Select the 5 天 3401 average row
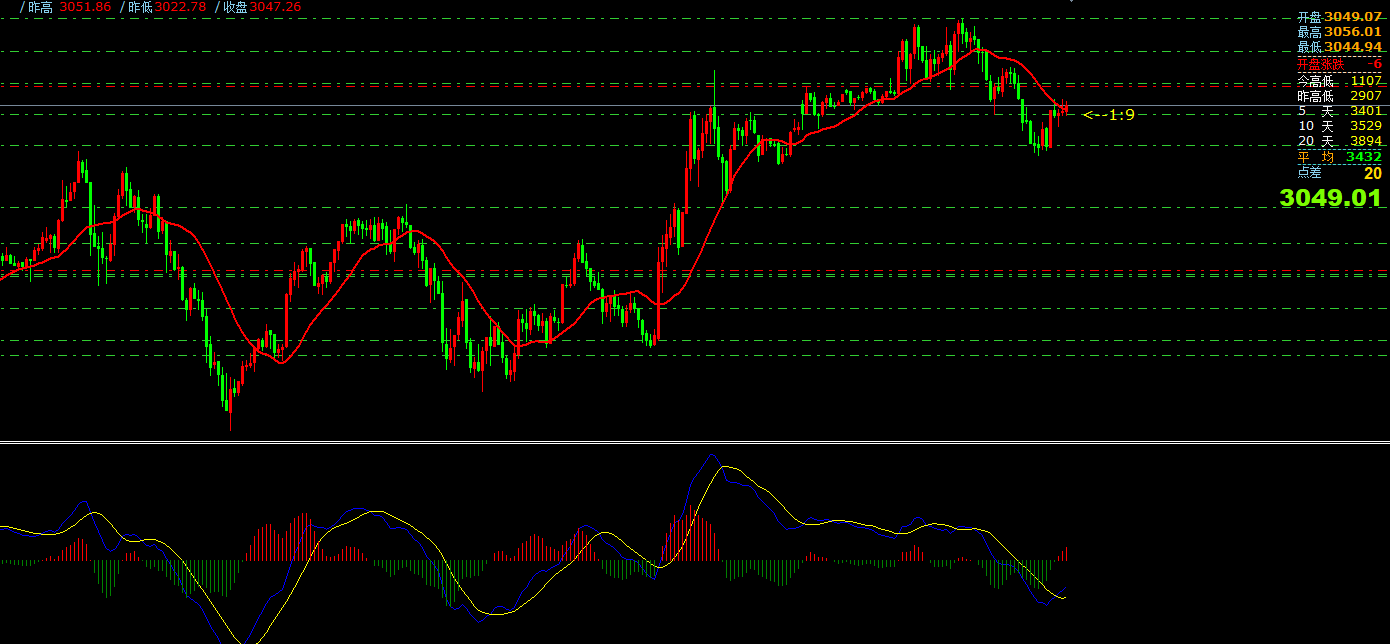 (x=1339, y=111)
